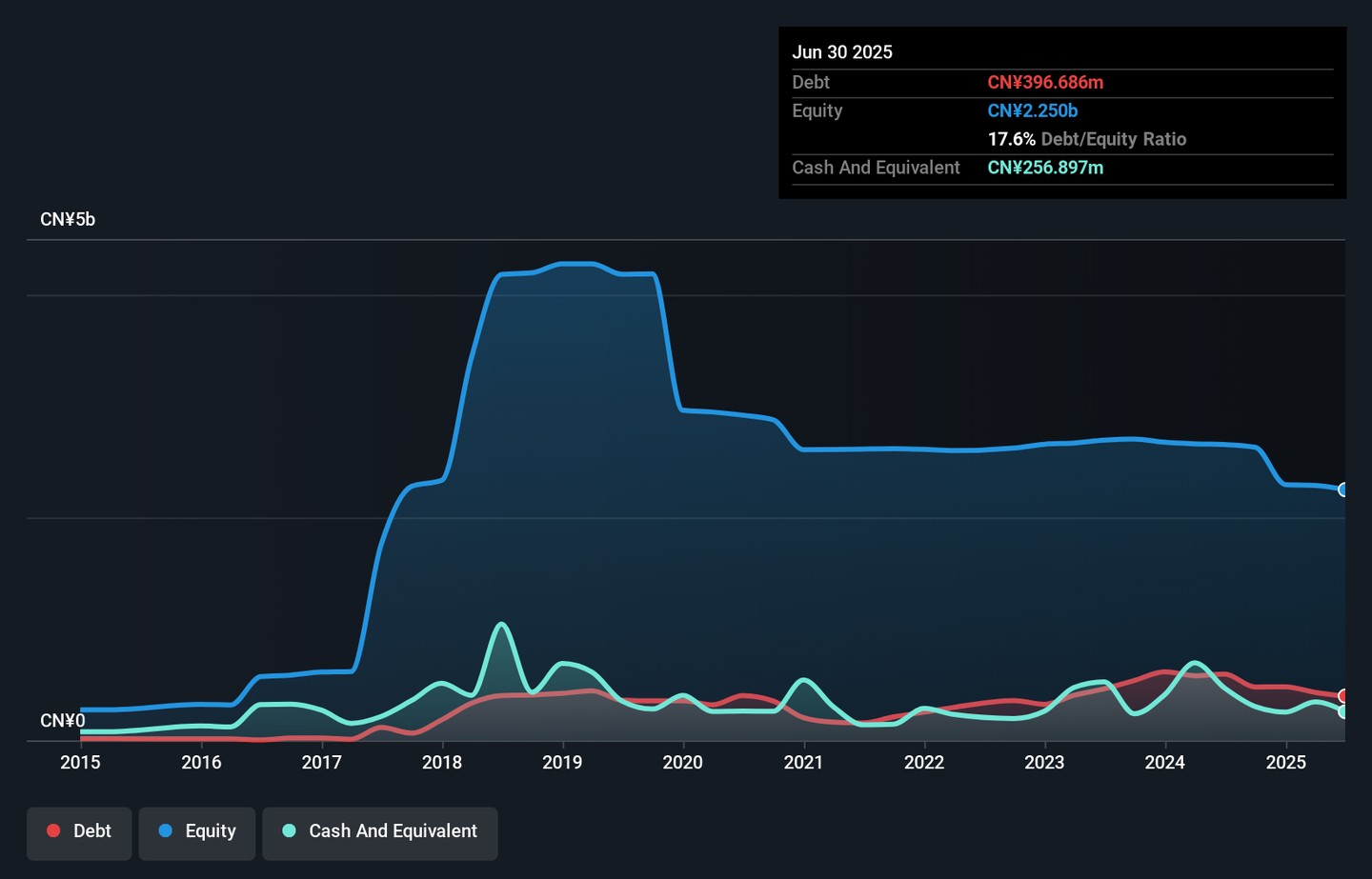The image size is (1372, 879).
Task: Click the CN¥5b y-axis label
Action: pos(68,219)
